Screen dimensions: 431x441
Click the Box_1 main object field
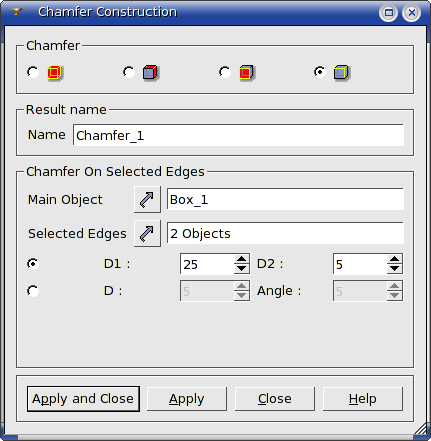tap(285, 199)
